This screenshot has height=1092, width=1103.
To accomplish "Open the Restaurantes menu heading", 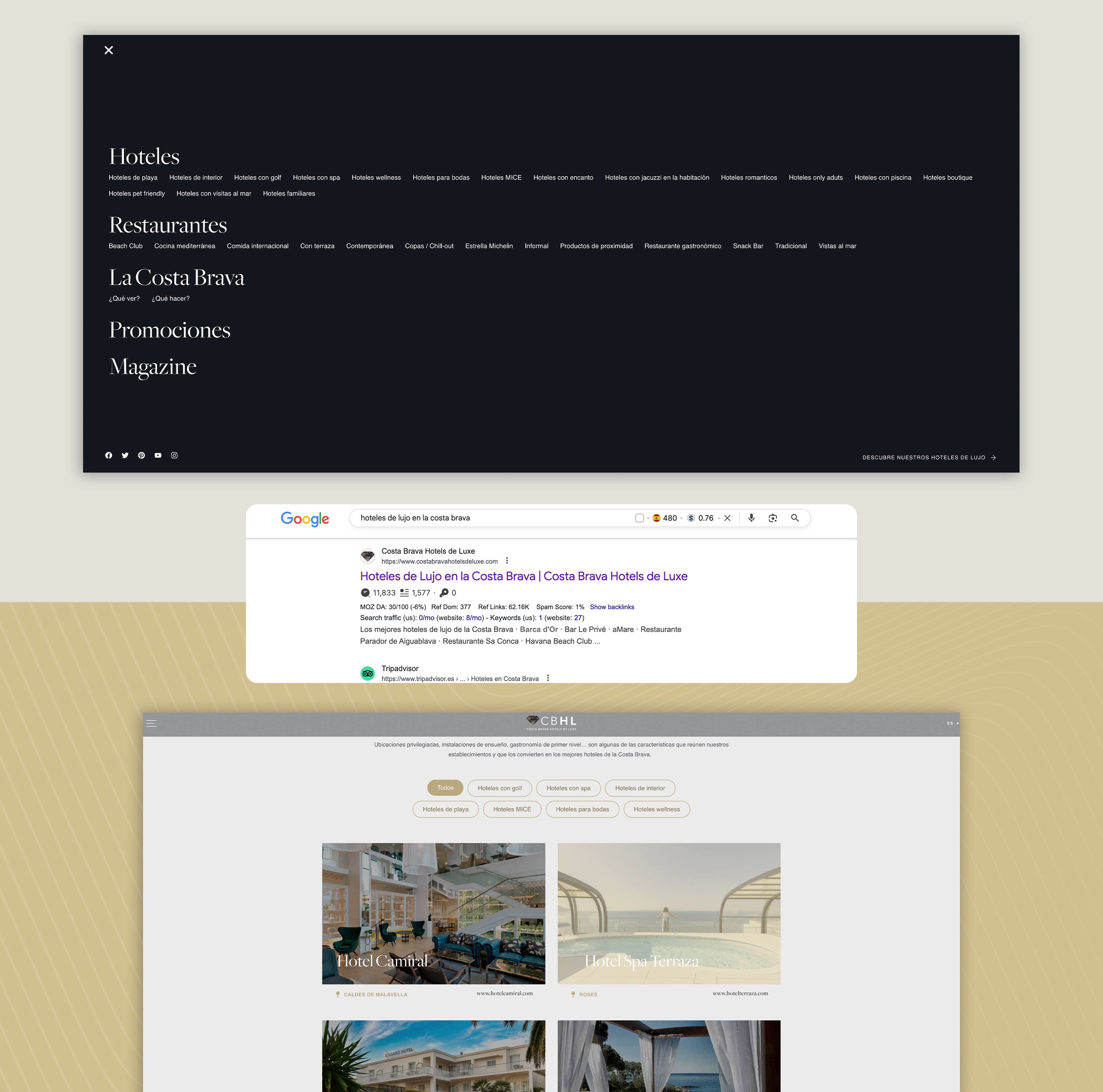I will [168, 225].
